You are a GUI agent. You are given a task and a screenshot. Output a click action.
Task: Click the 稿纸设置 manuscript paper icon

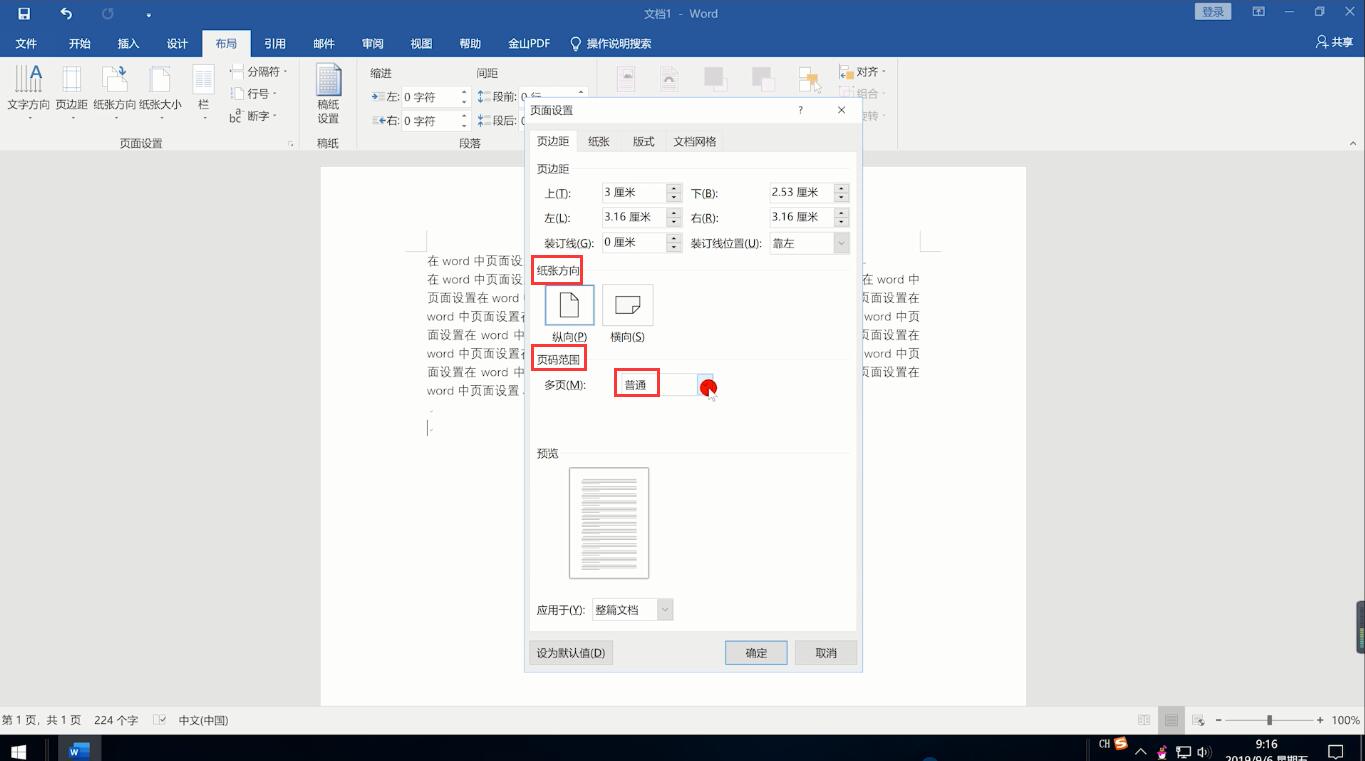[328, 94]
